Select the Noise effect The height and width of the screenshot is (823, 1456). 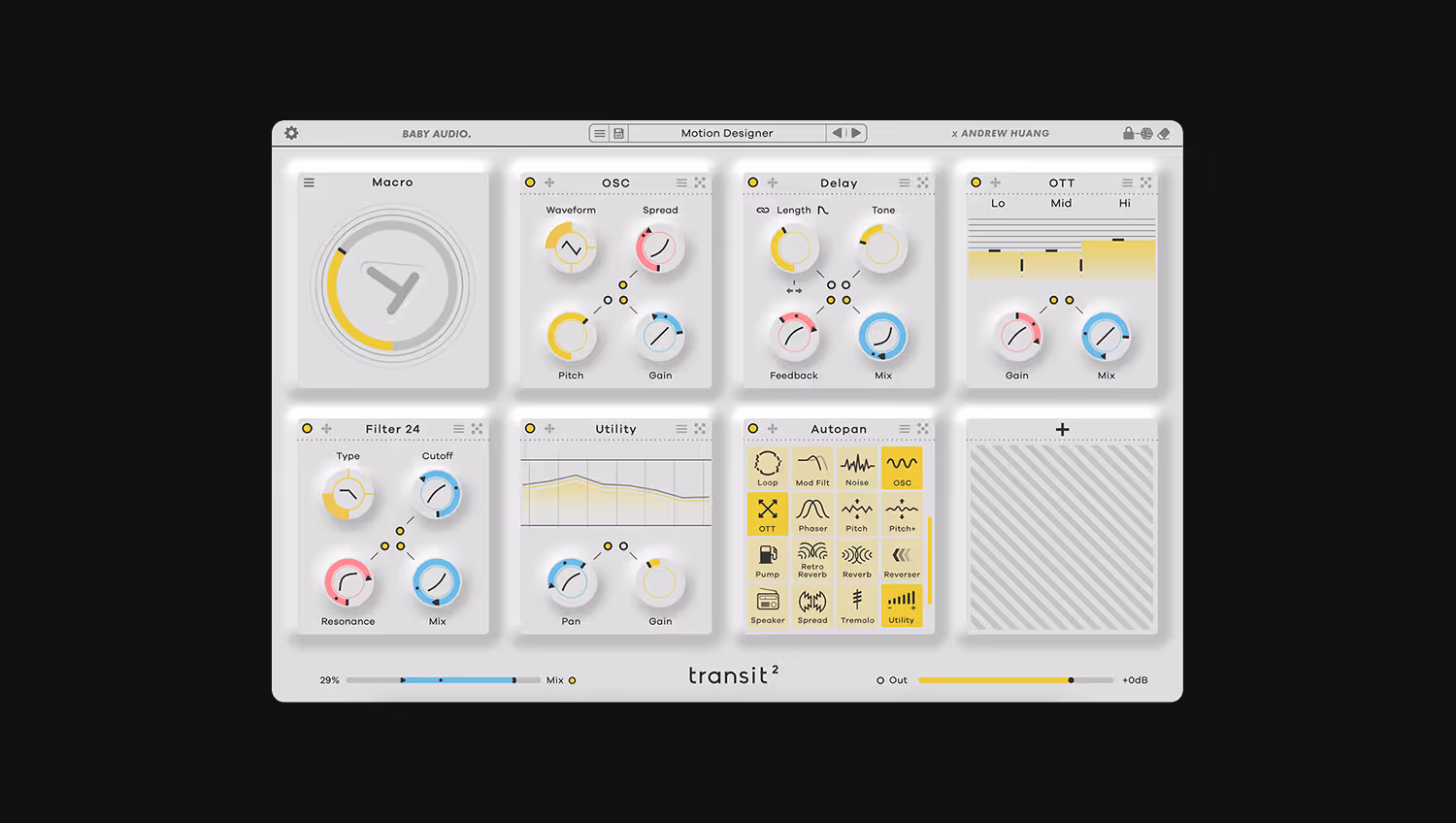857,468
